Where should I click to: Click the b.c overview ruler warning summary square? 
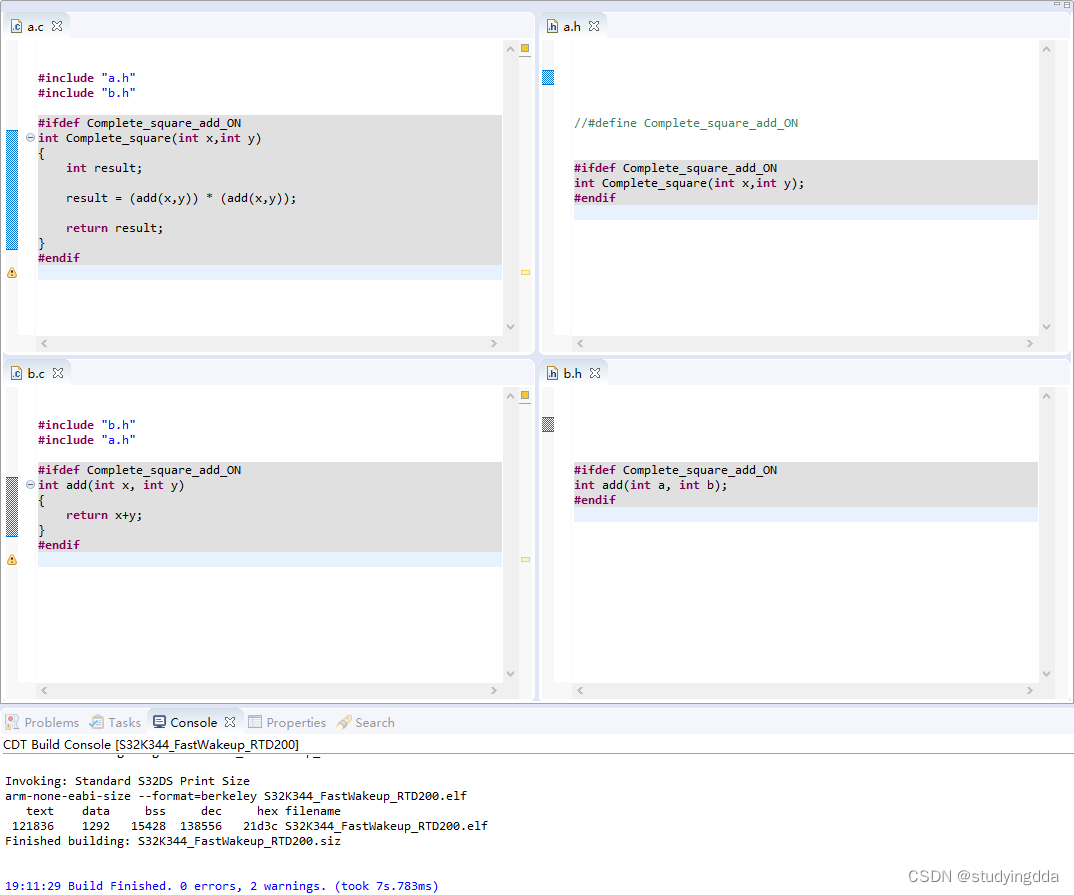[525, 395]
